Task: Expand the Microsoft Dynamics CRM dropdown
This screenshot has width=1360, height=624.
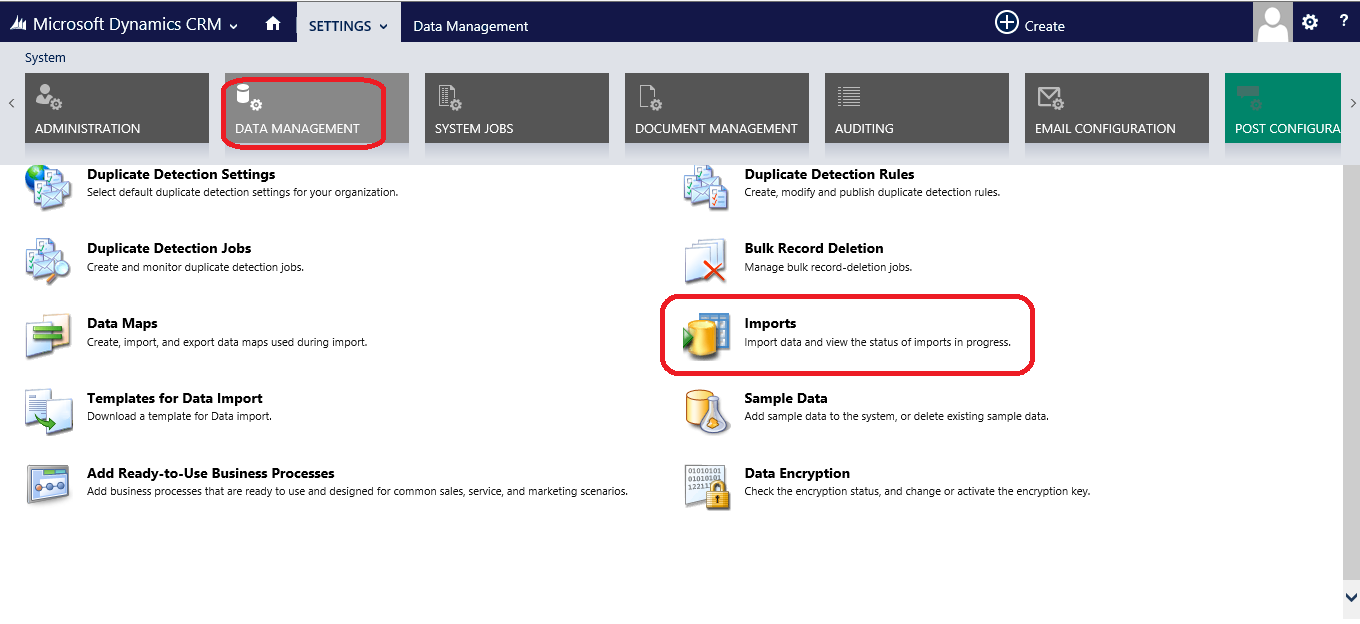Action: pyautogui.click(x=234, y=26)
